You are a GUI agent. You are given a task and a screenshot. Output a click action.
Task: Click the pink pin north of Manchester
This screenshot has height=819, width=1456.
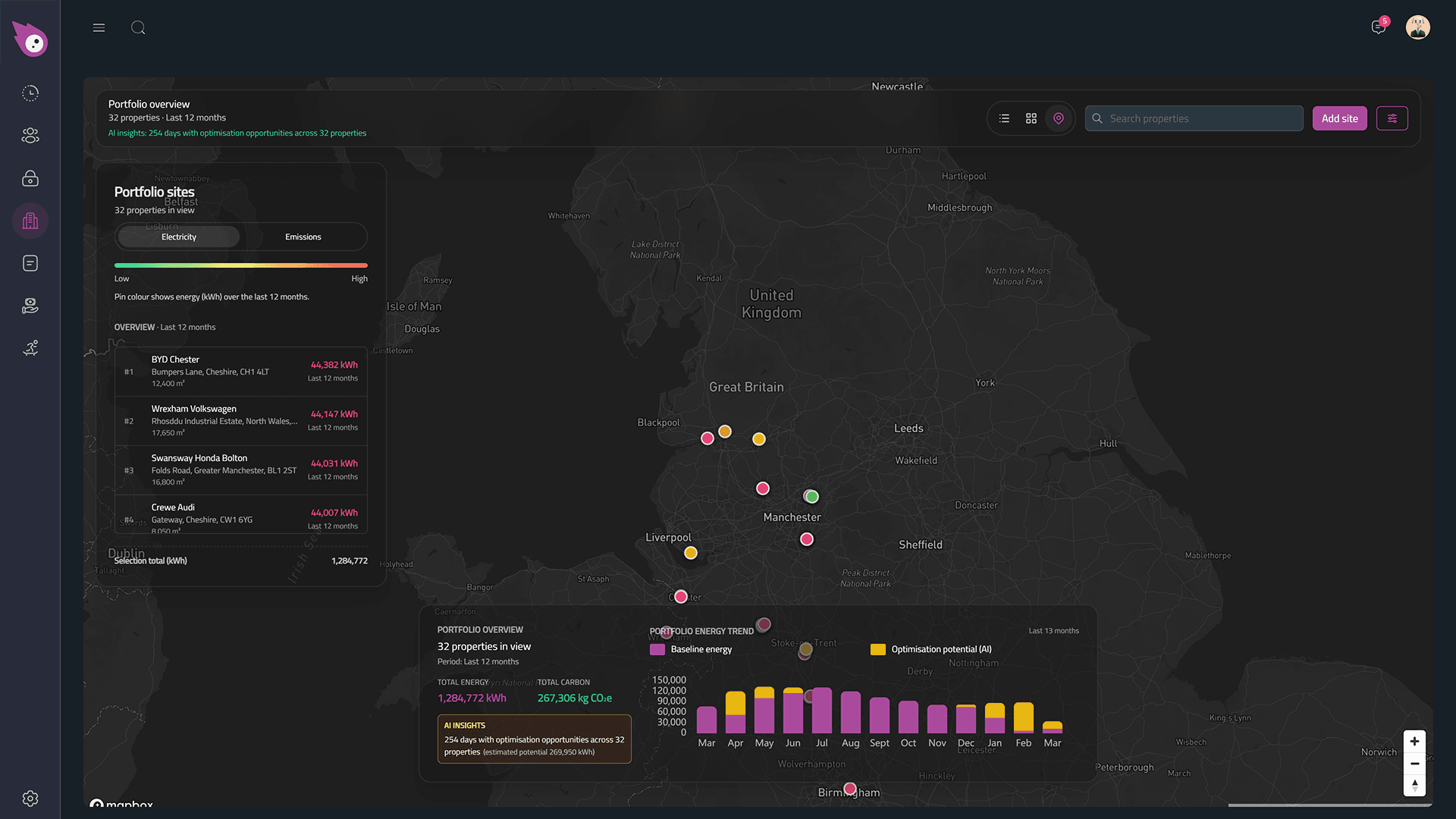click(x=763, y=488)
